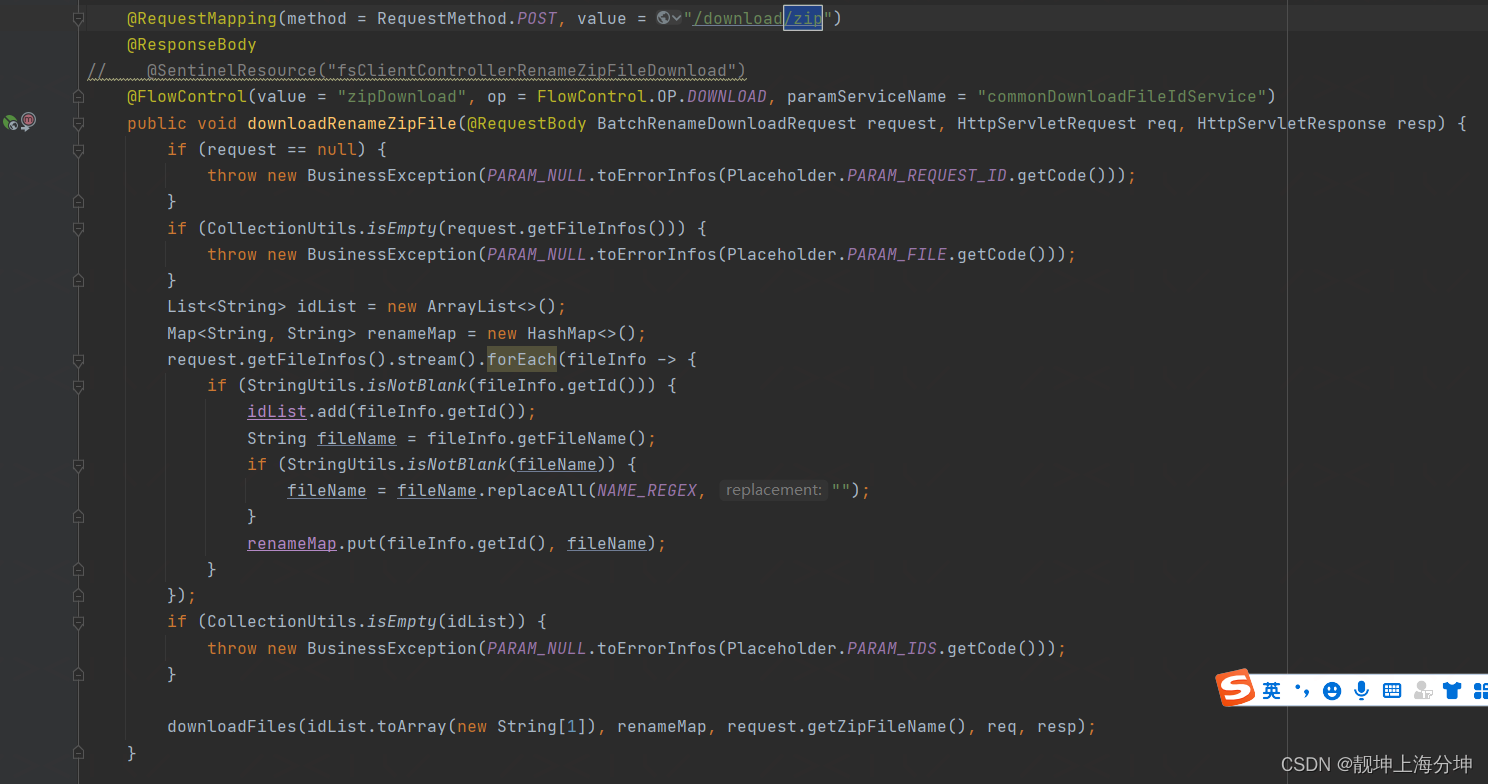This screenshot has height=784, width=1488.
Task: Click the green Spring endpoint gutter icon
Action: (x=10, y=122)
